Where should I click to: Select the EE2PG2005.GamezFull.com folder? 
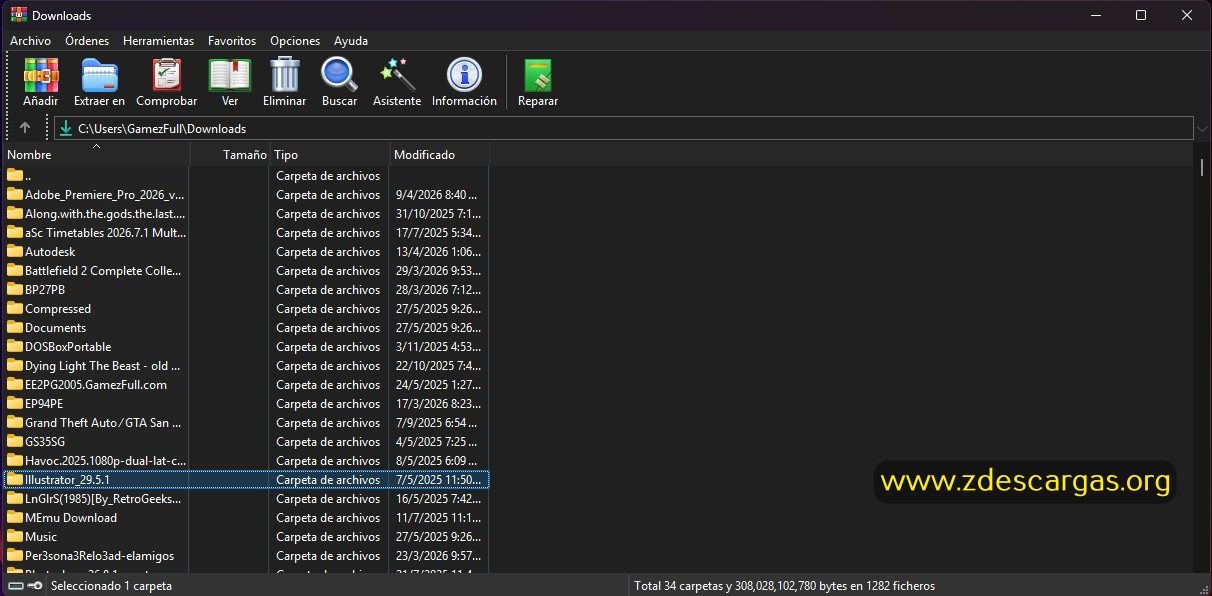pos(246,384)
